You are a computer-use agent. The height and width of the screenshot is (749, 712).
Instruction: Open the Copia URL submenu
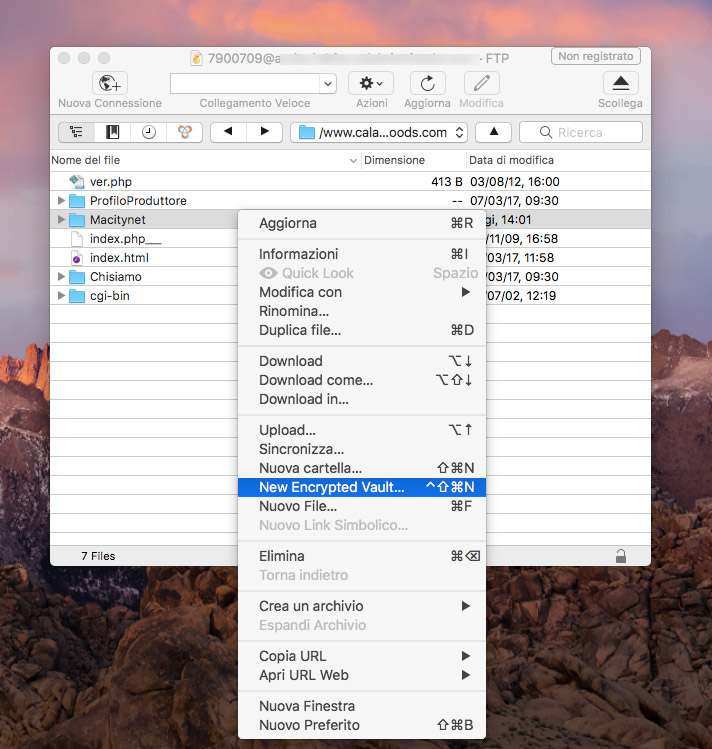point(362,656)
